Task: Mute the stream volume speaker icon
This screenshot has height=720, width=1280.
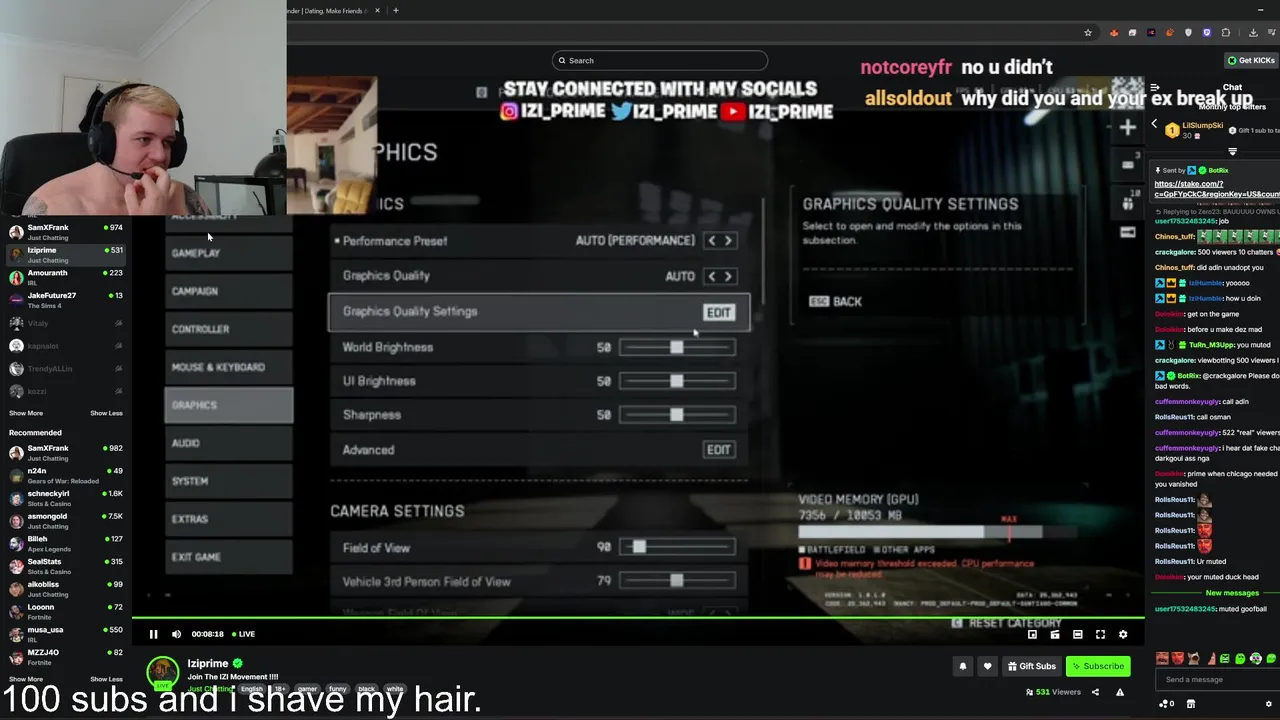Action: click(176, 634)
